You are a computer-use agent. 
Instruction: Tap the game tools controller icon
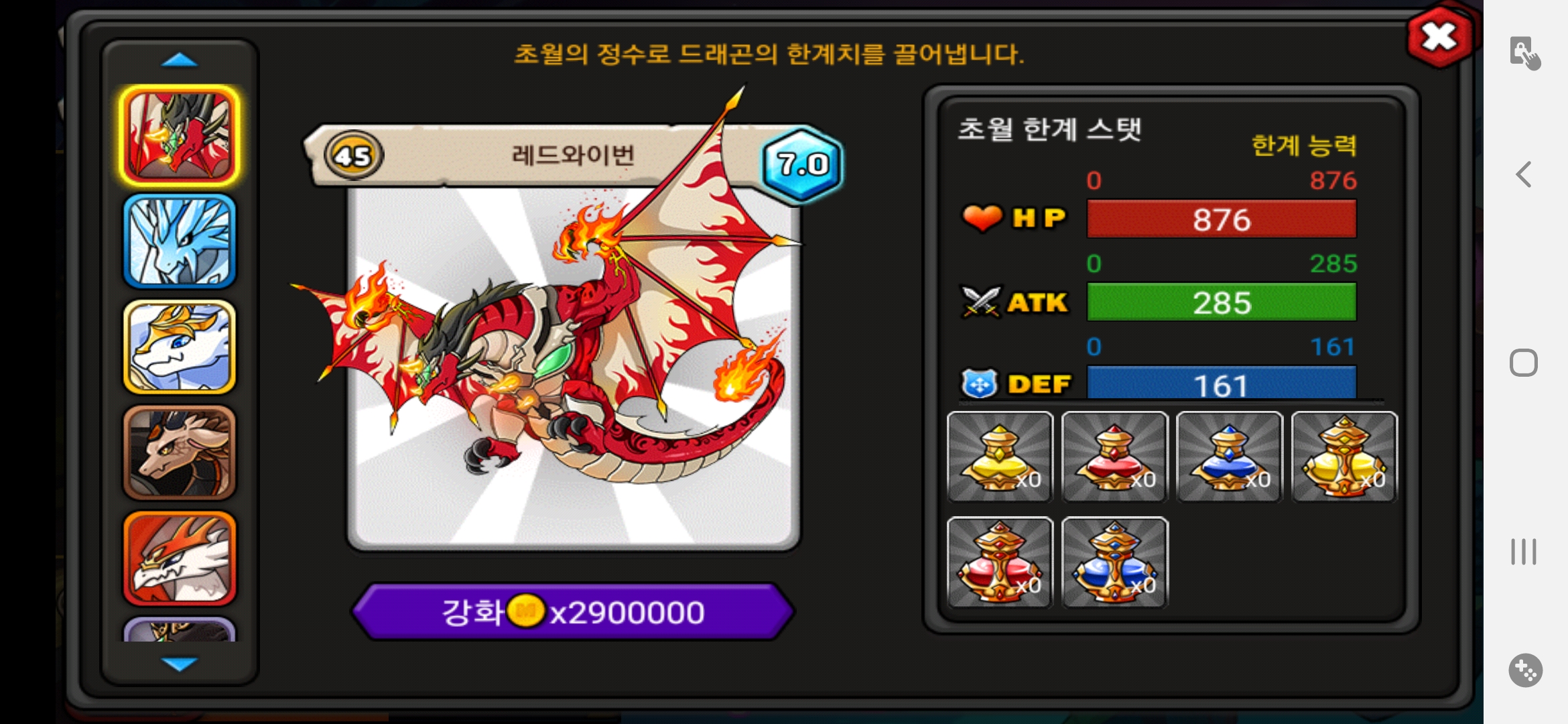pos(1525,670)
